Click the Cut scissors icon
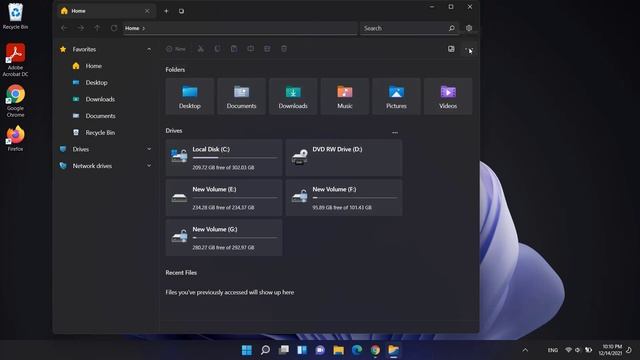 click(200, 49)
